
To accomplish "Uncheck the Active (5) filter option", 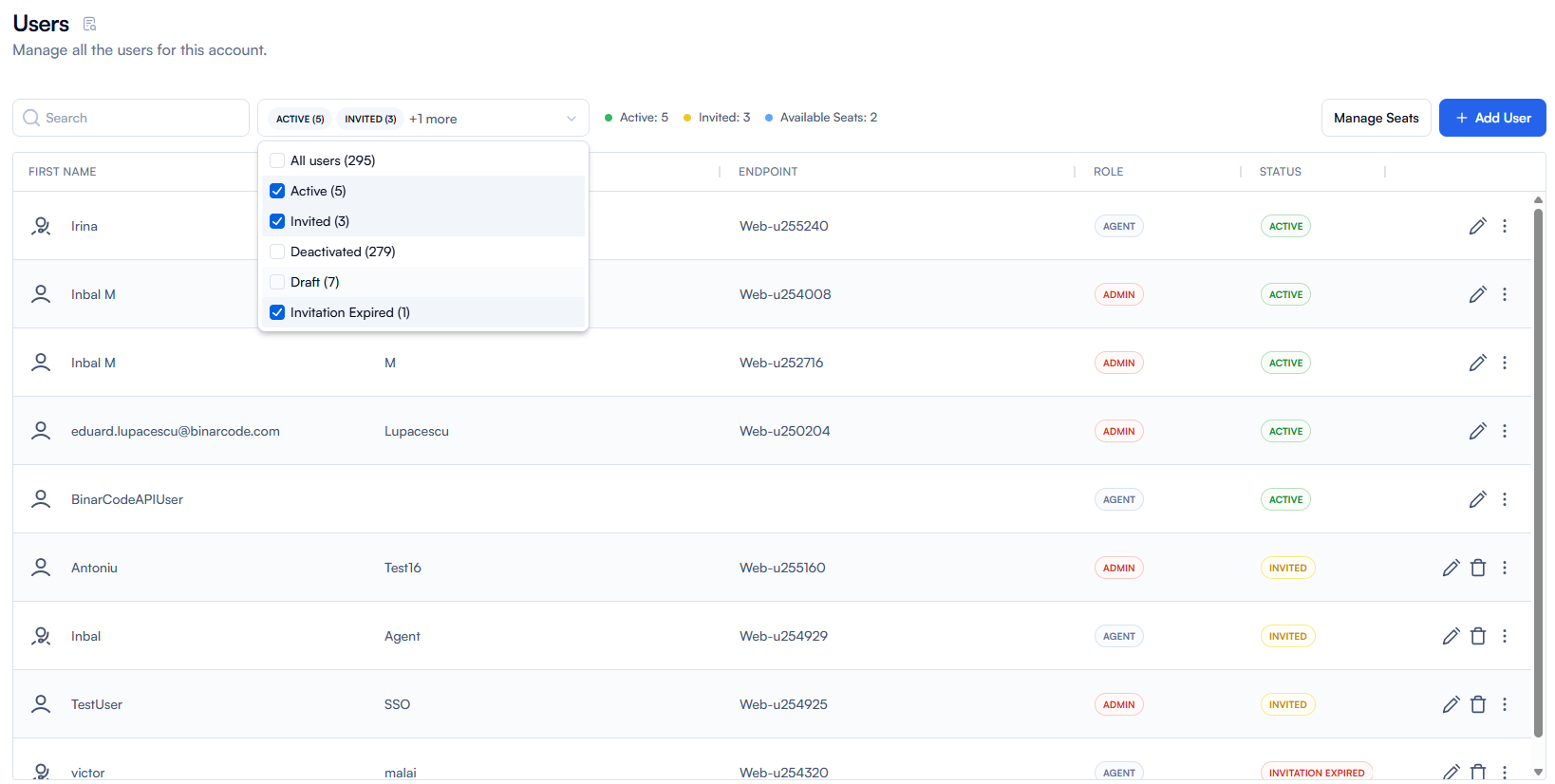I will click(277, 191).
